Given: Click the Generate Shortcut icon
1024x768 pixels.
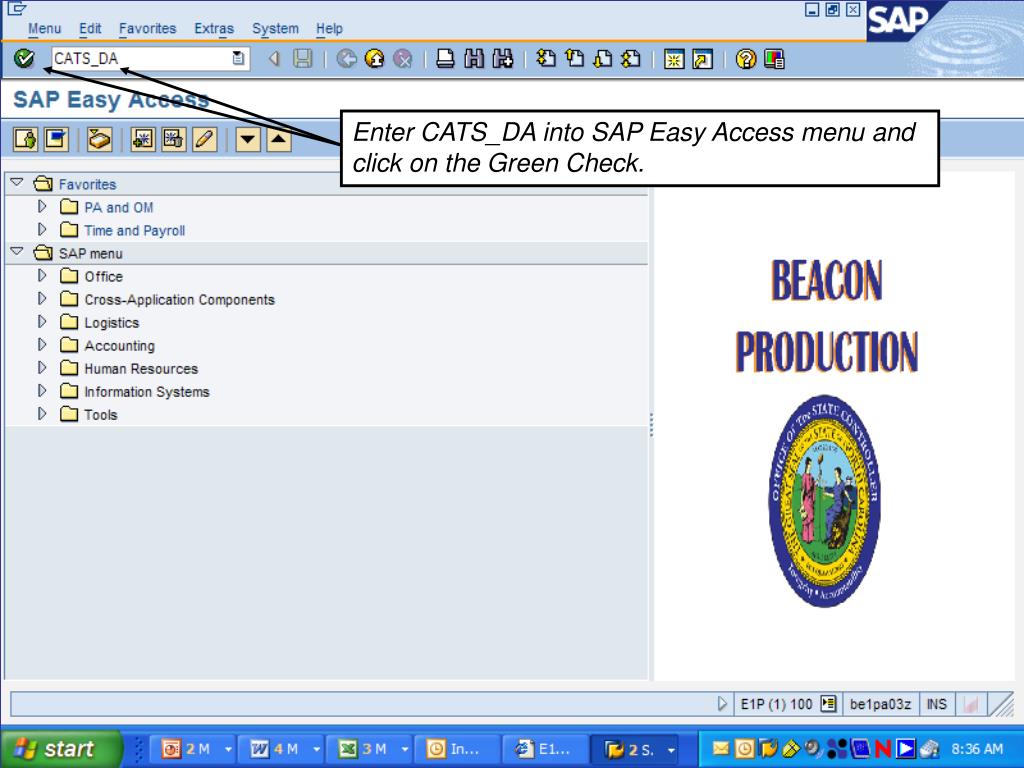Looking at the screenshot, I should coord(703,59).
